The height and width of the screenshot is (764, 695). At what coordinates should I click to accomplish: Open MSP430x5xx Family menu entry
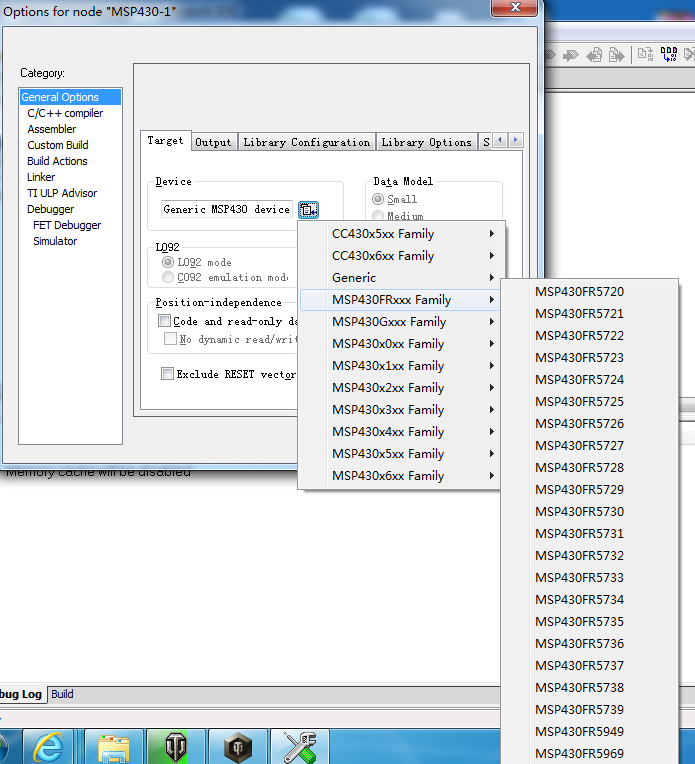coord(400,454)
